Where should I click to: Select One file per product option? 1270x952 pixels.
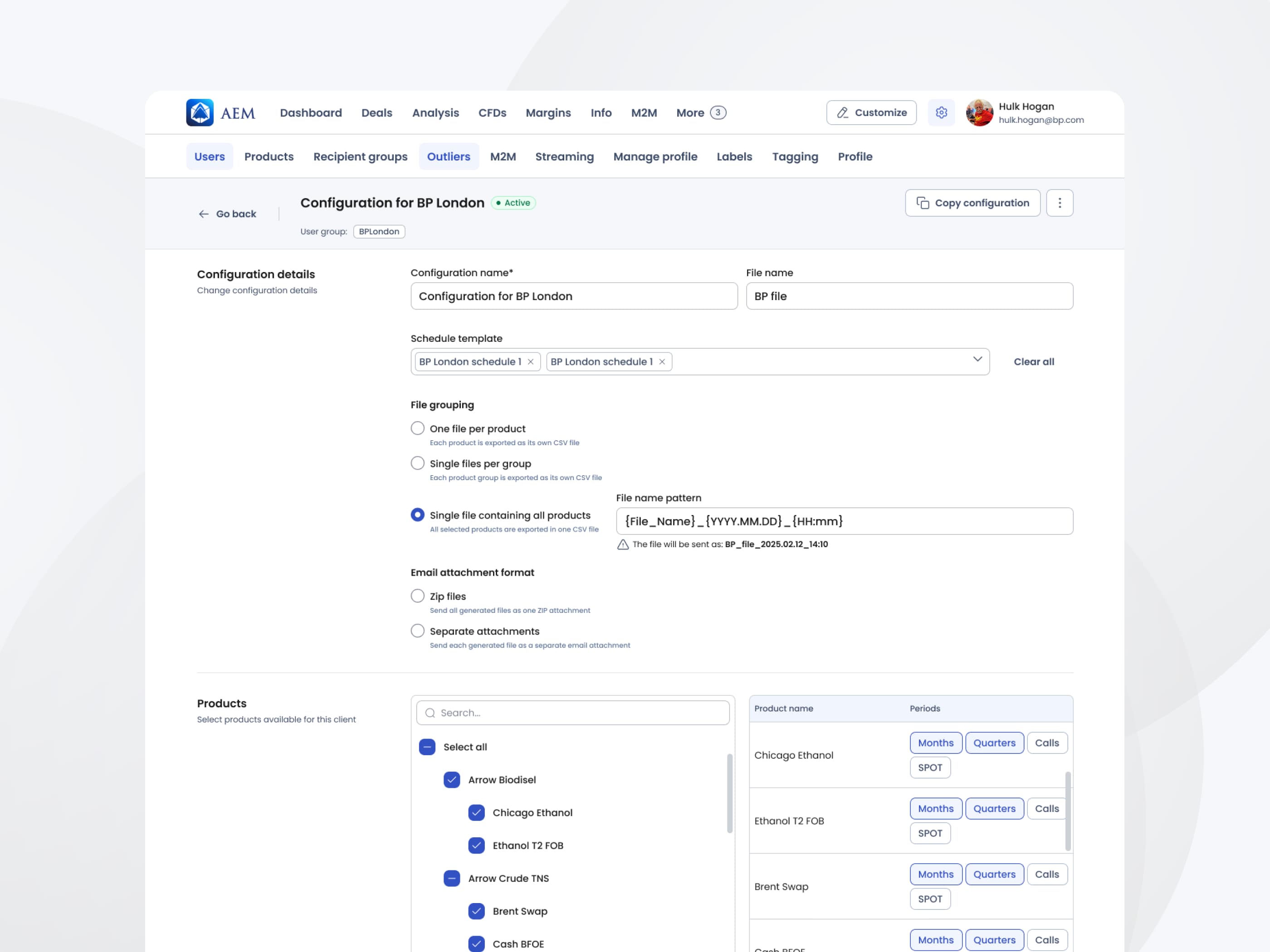pos(417,428)
